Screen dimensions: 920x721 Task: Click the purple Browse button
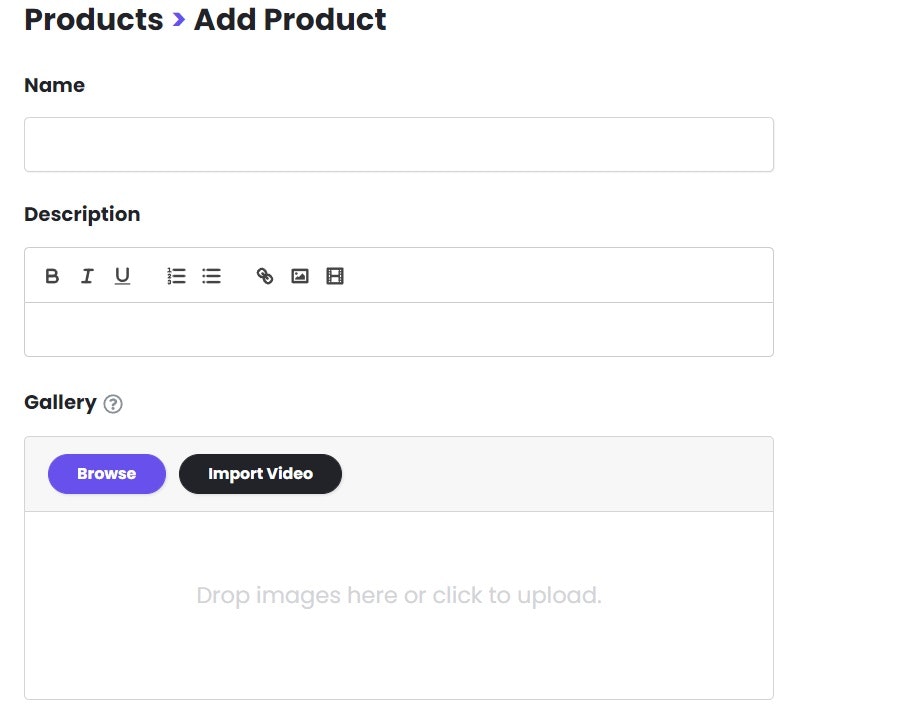[106, 473]
